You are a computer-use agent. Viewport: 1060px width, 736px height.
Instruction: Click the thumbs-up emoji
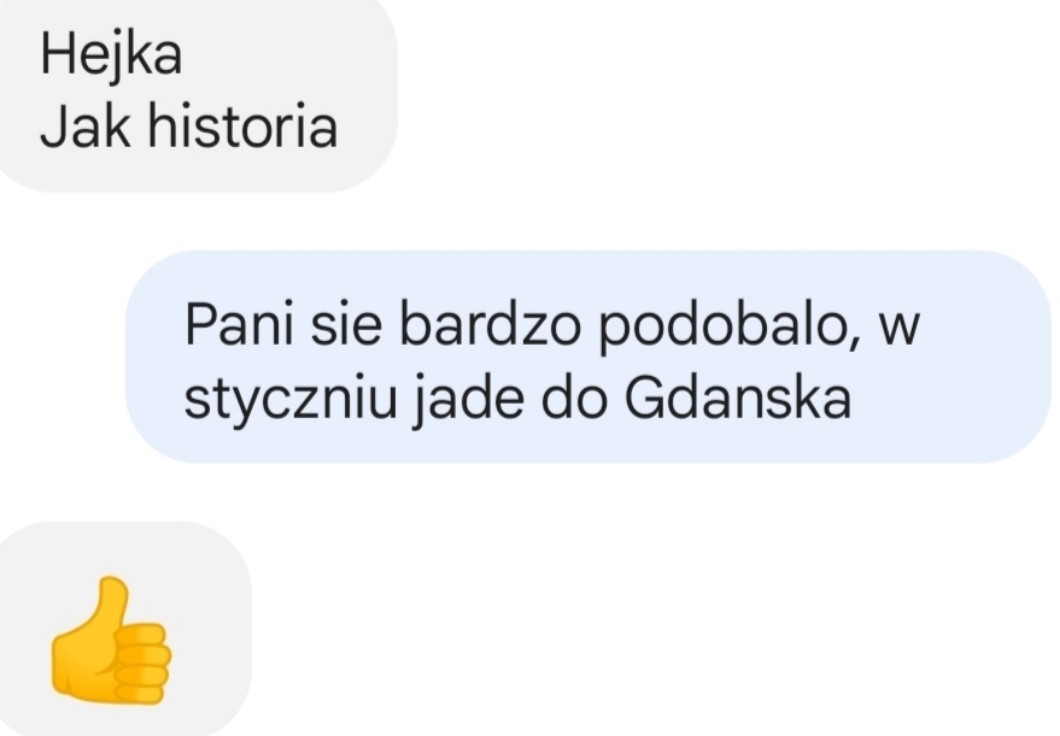pyautogui.click(x=111, y=641)
